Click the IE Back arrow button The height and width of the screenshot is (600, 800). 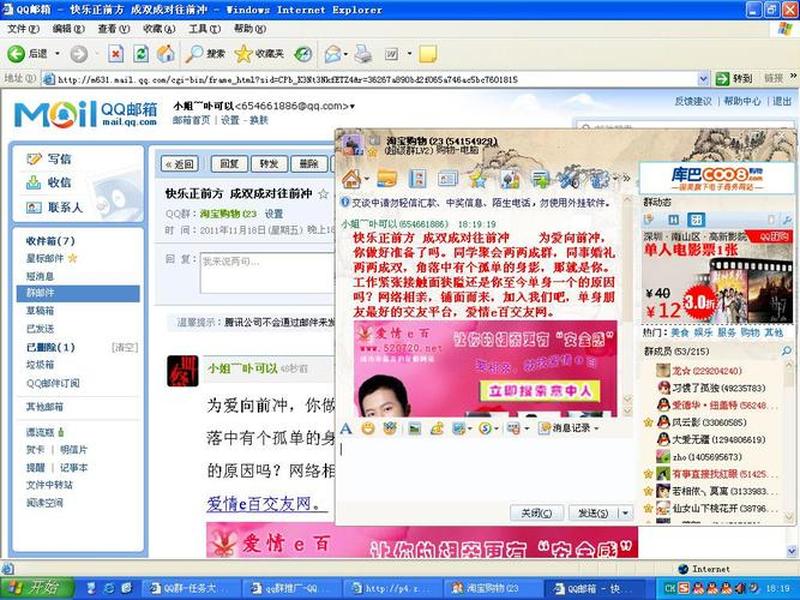[16, 54]
